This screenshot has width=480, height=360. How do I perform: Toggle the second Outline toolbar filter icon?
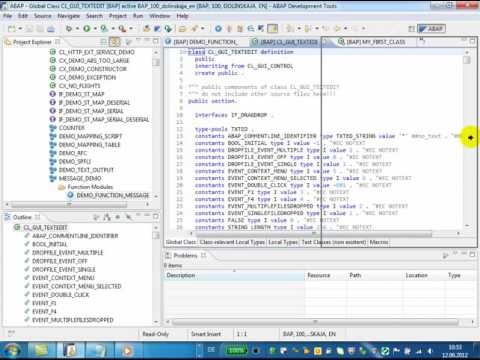pos(107,217)
